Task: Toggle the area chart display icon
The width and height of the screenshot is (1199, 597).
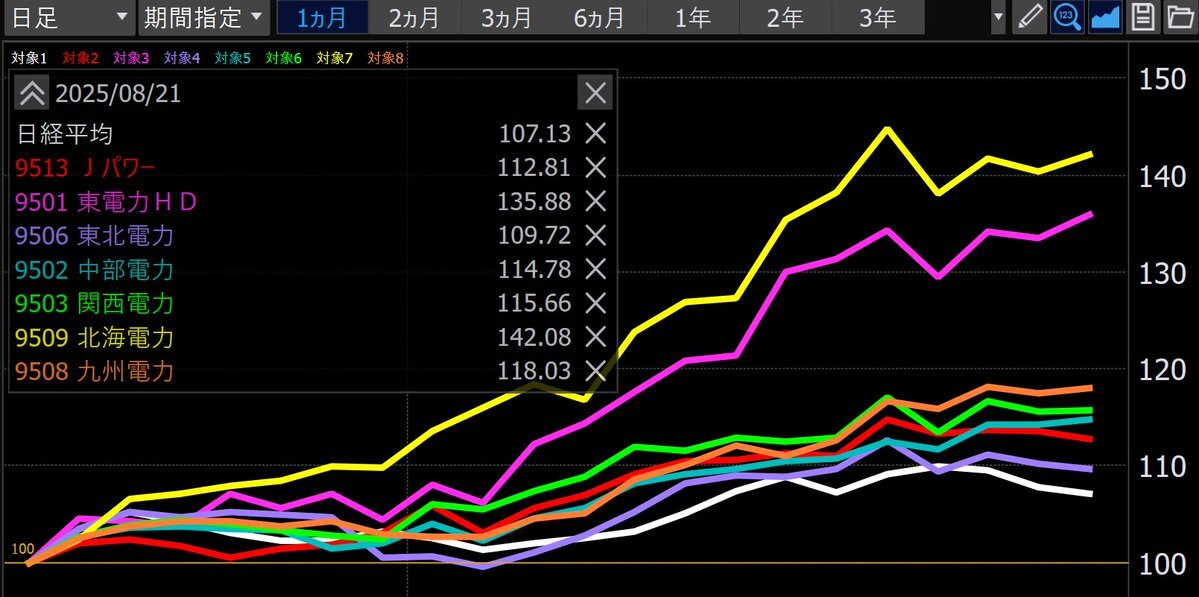Action: [1105, 18]
